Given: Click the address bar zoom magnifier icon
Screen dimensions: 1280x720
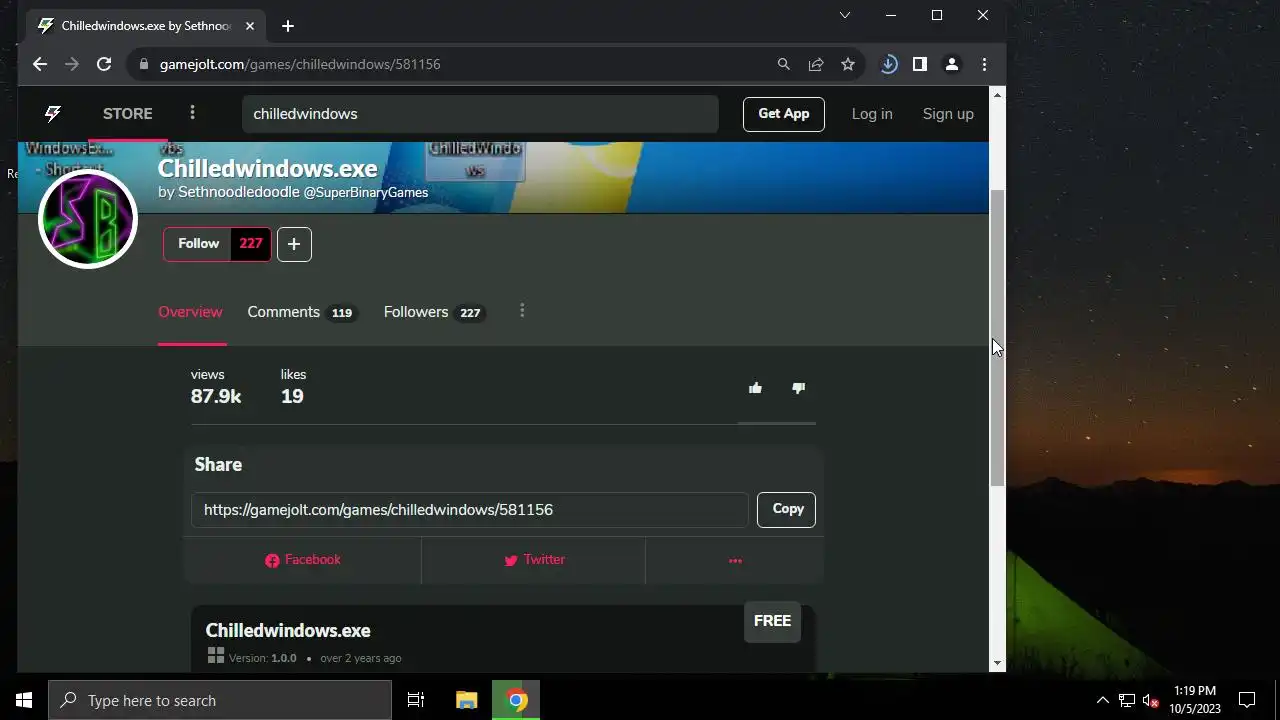Looking at the screenshot, I should coord(784,64).
